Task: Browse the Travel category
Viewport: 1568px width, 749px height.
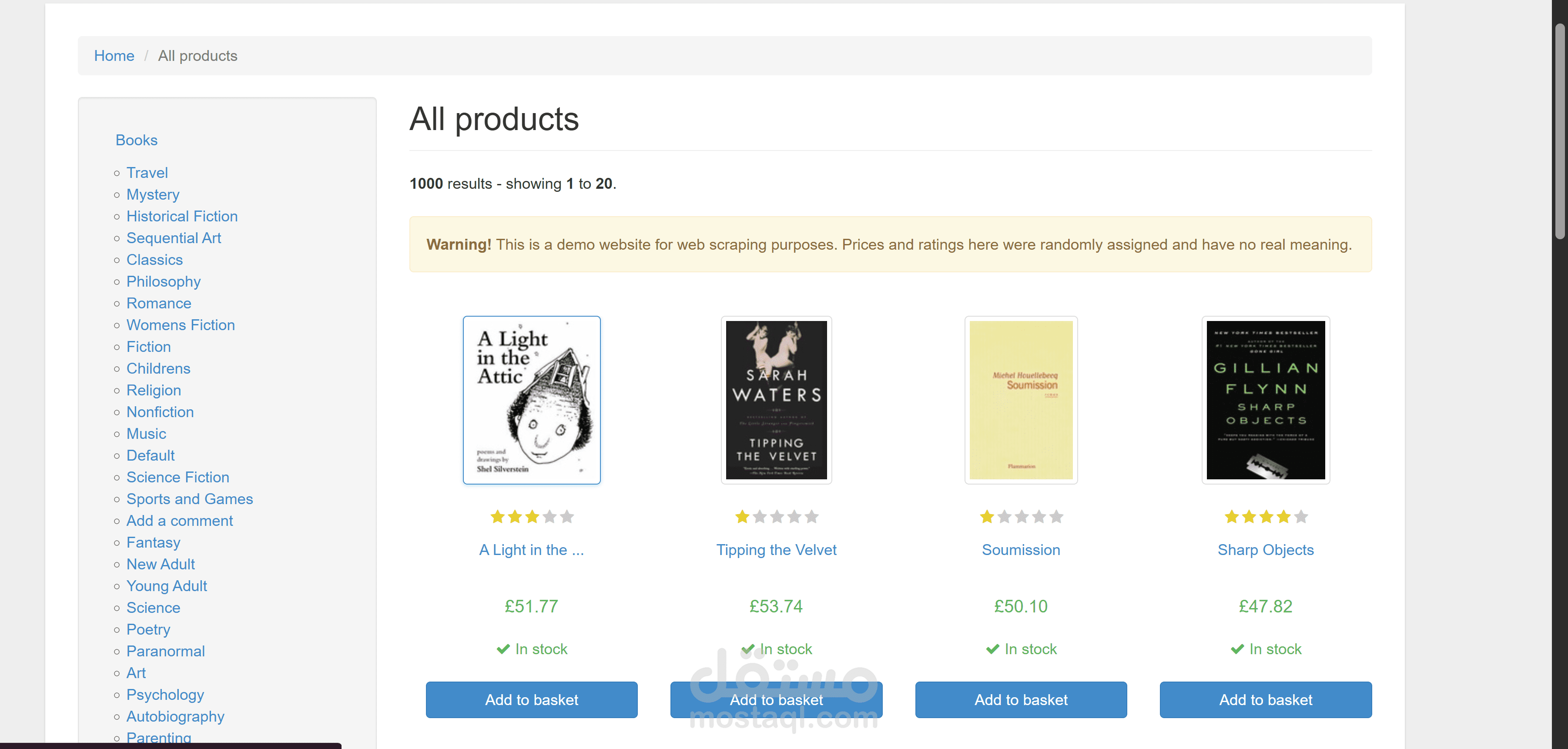Action: click(147, 173)
